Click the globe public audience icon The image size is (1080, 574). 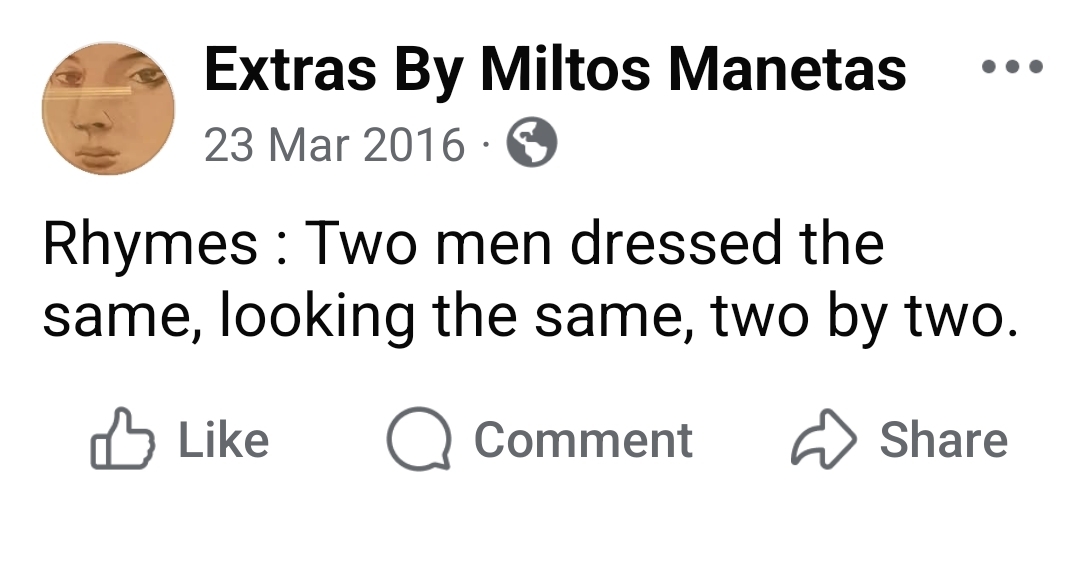click(532, 146)
